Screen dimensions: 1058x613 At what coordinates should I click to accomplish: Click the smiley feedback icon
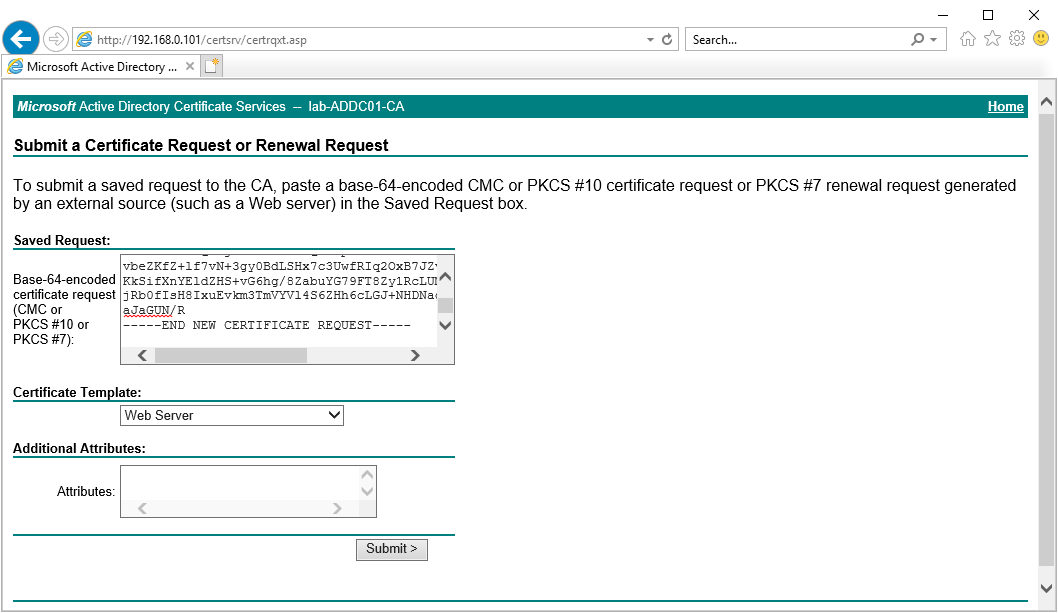1041,38
